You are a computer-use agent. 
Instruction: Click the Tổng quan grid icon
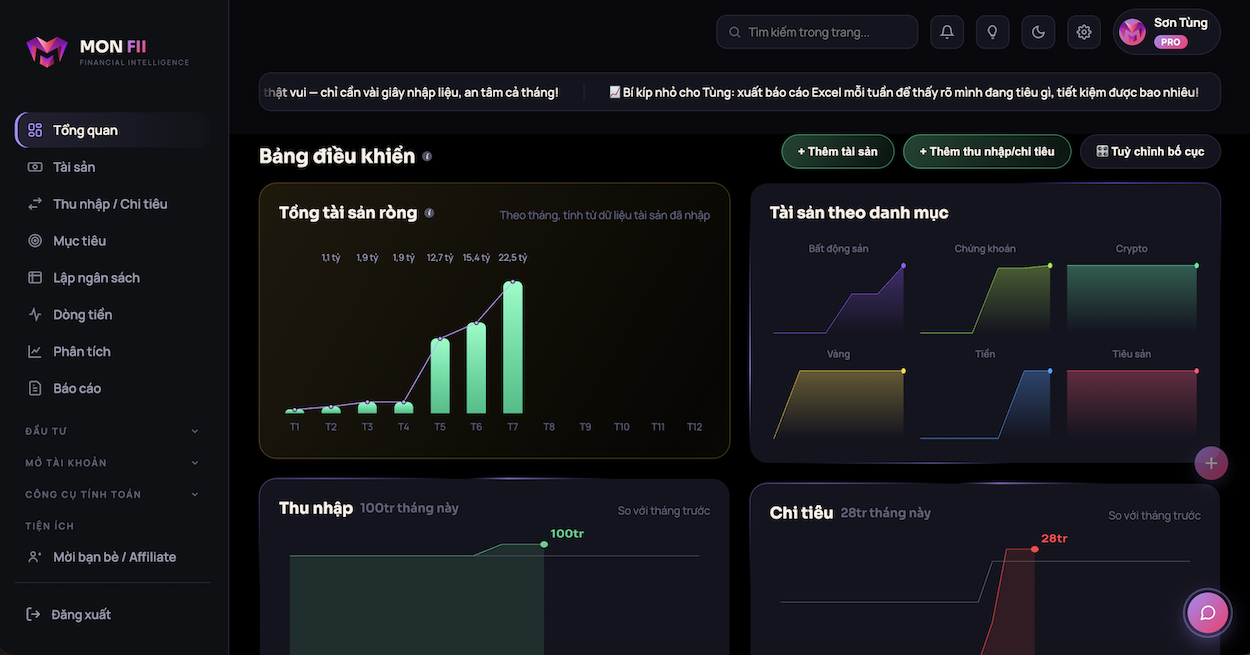35,130
